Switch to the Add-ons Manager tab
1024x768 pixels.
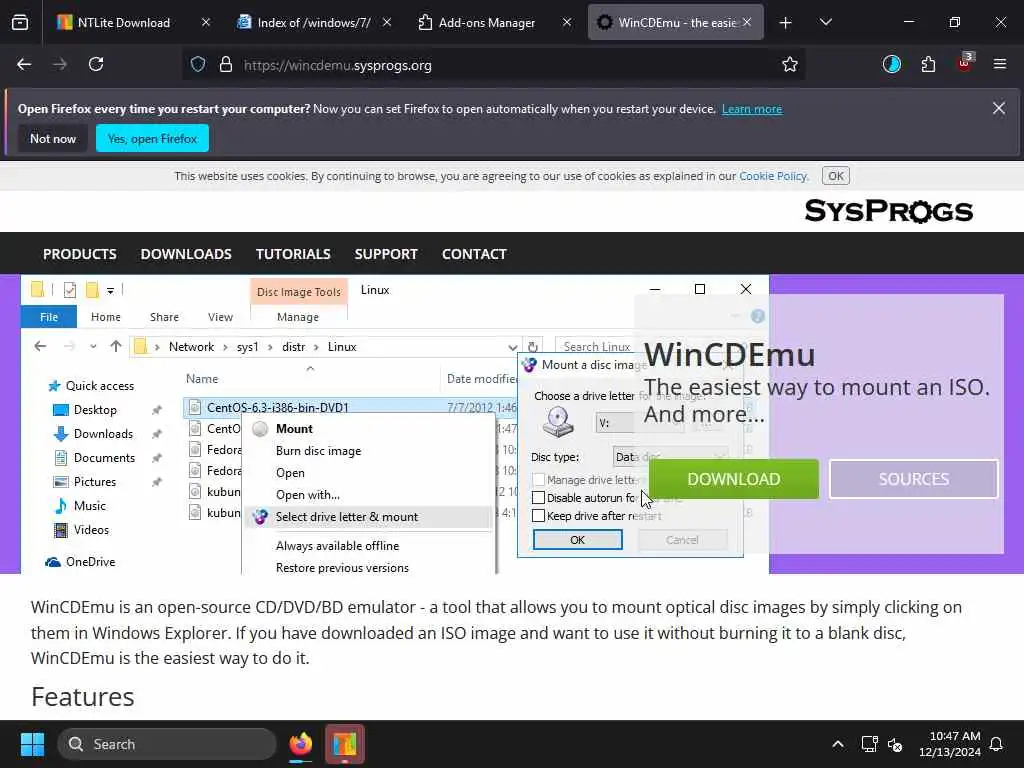487,23
